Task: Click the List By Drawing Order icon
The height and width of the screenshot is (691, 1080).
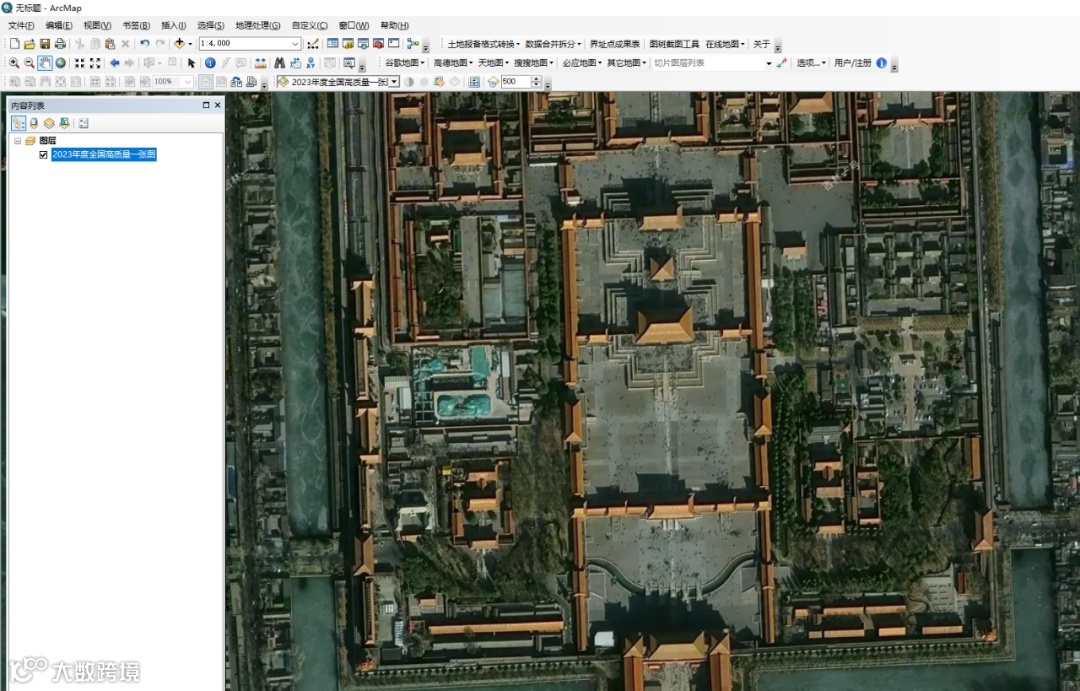Action: pos(19,123)
